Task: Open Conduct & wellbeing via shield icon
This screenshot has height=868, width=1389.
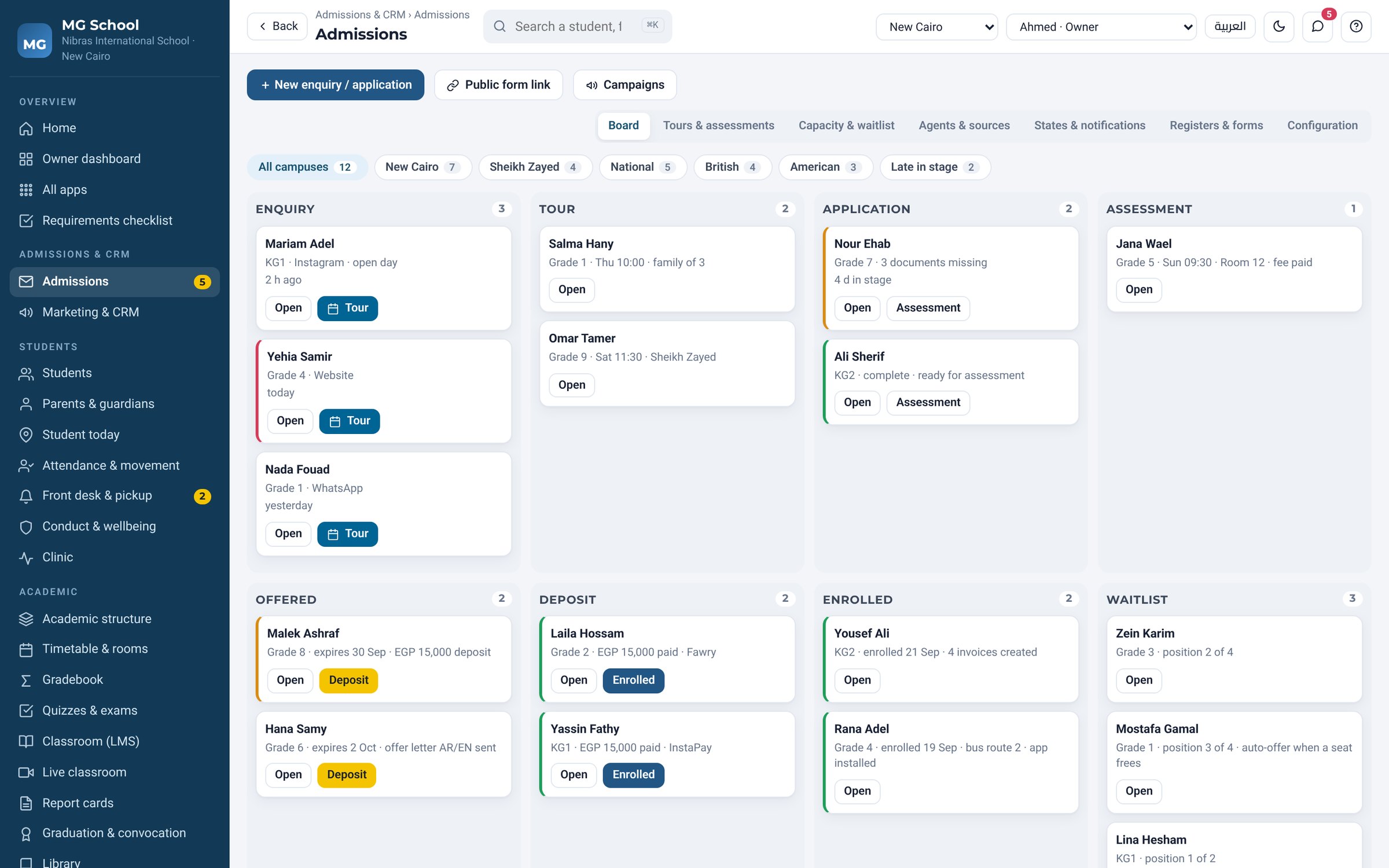Action: [26, 527]
